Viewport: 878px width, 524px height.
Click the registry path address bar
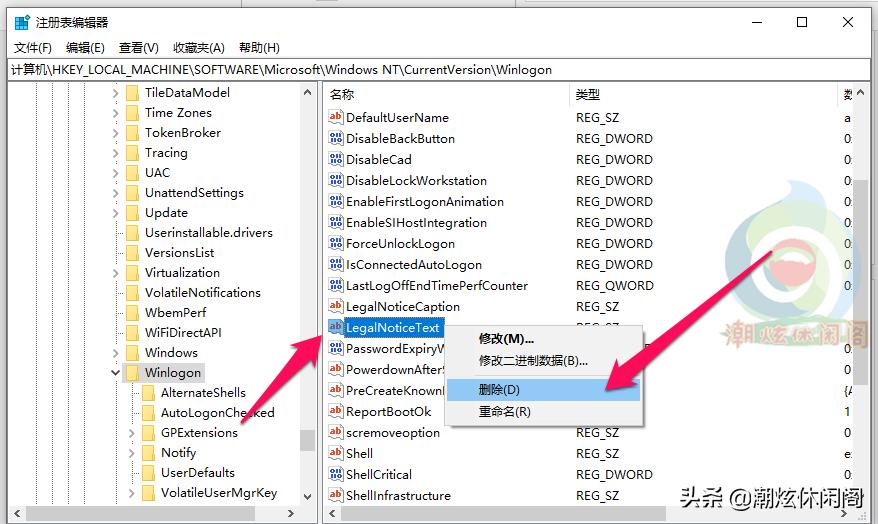click(438, 70)
